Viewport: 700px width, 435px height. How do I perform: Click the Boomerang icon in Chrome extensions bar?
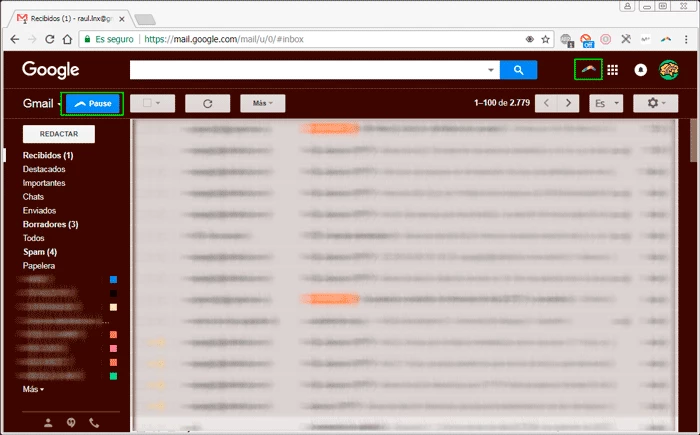[666, 39]
